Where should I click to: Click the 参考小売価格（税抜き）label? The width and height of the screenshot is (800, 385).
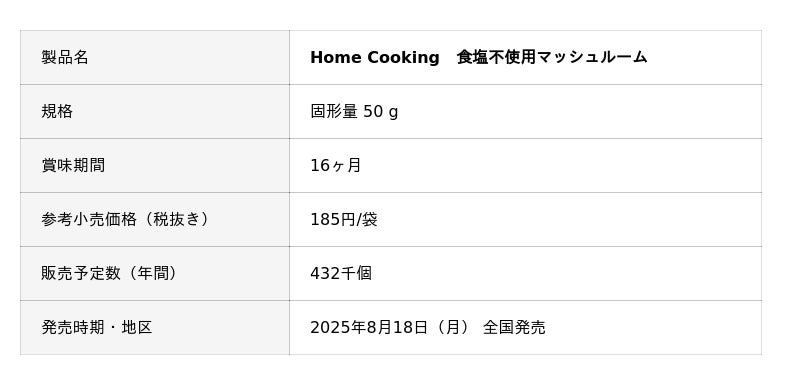126,219
